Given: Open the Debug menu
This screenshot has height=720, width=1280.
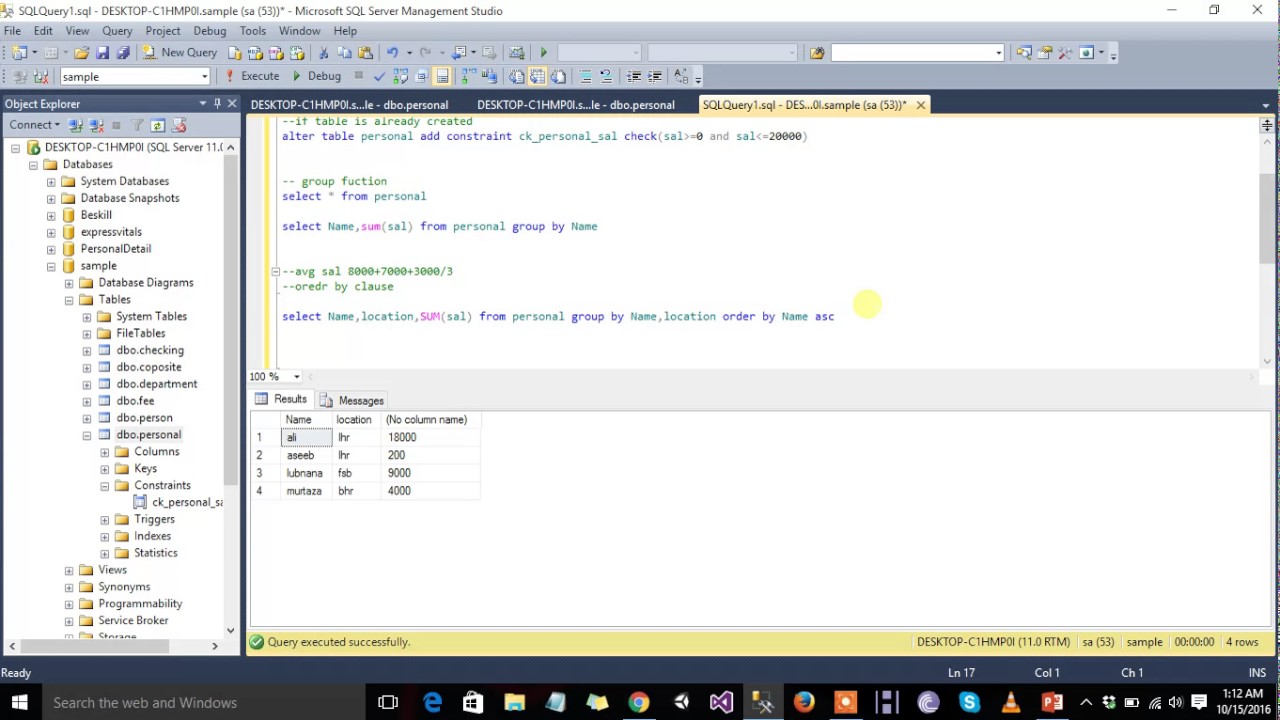Looking at the screenshot, I should (209, 31).
